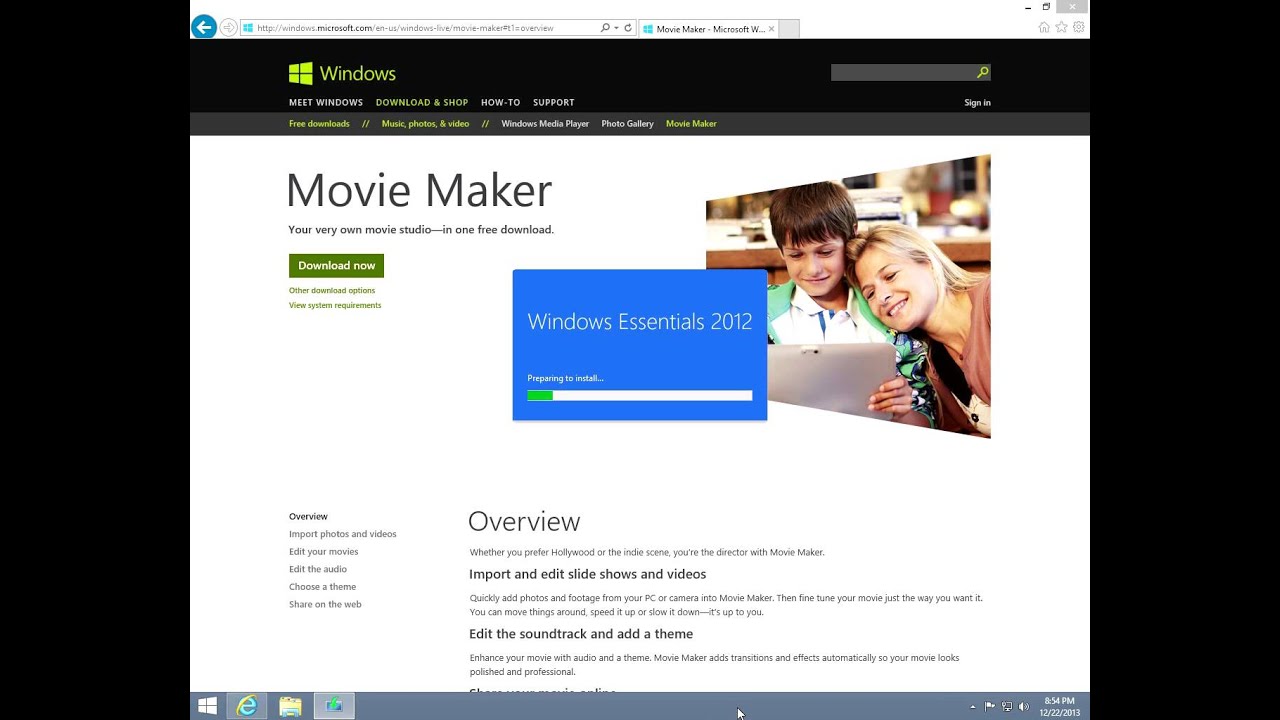Image resolution: width=1280 pixels, height=720 pixels.
Task: Click the Sign in link
Action: (x=977, y=102)
